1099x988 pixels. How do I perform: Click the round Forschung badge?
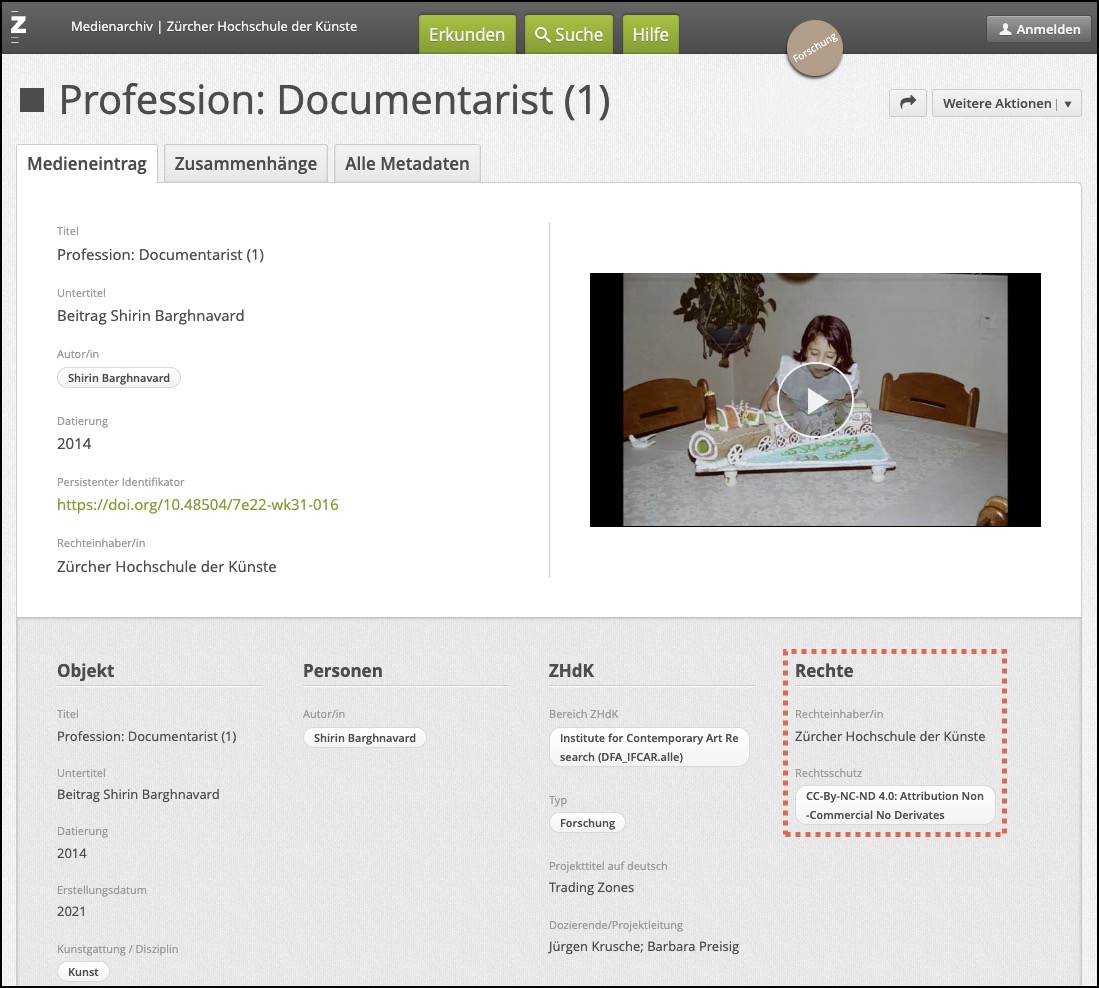point(815,49)
